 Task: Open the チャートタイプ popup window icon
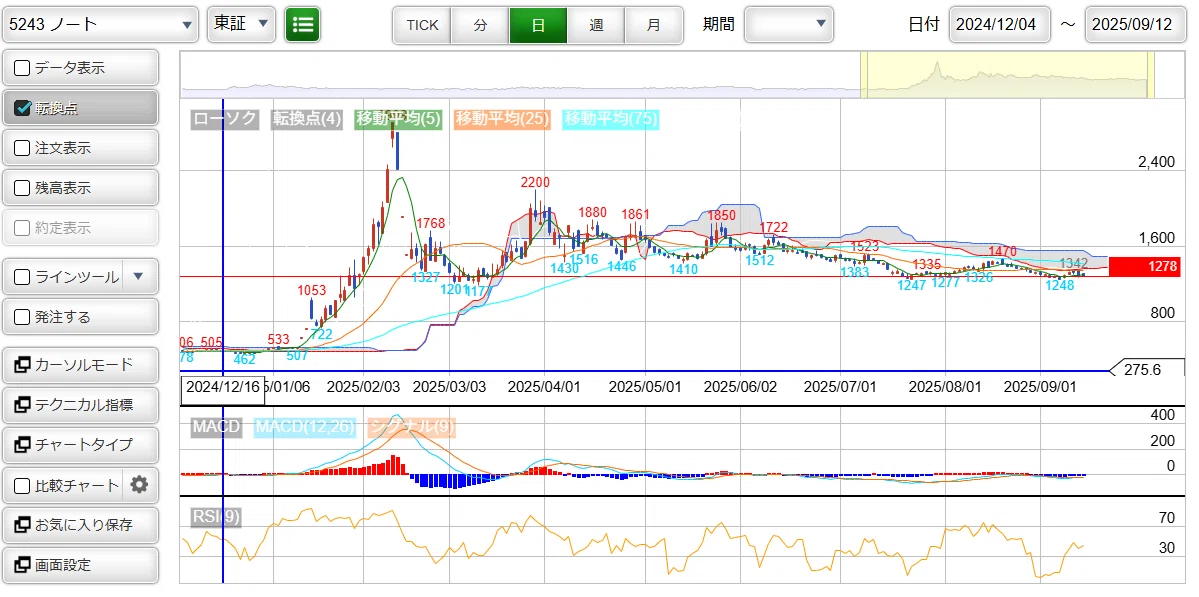[22, 444]
